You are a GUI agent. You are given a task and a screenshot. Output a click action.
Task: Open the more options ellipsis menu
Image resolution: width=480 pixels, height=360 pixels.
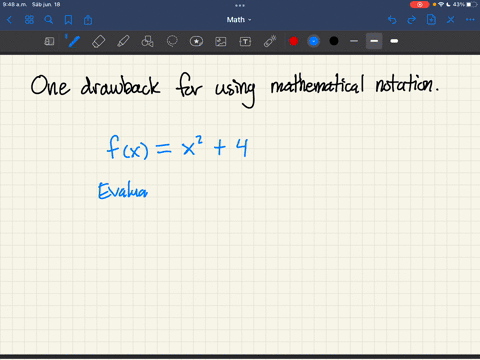(x=470, y=20)
